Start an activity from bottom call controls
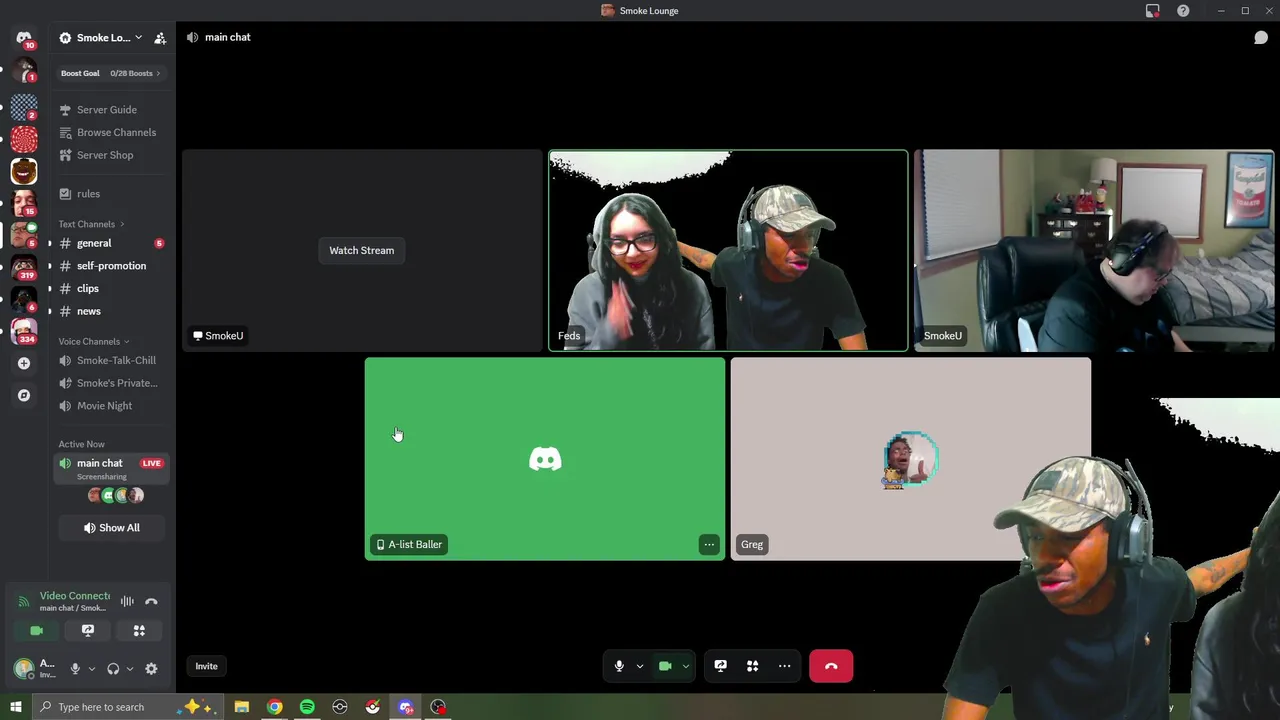 pos(752,666)
